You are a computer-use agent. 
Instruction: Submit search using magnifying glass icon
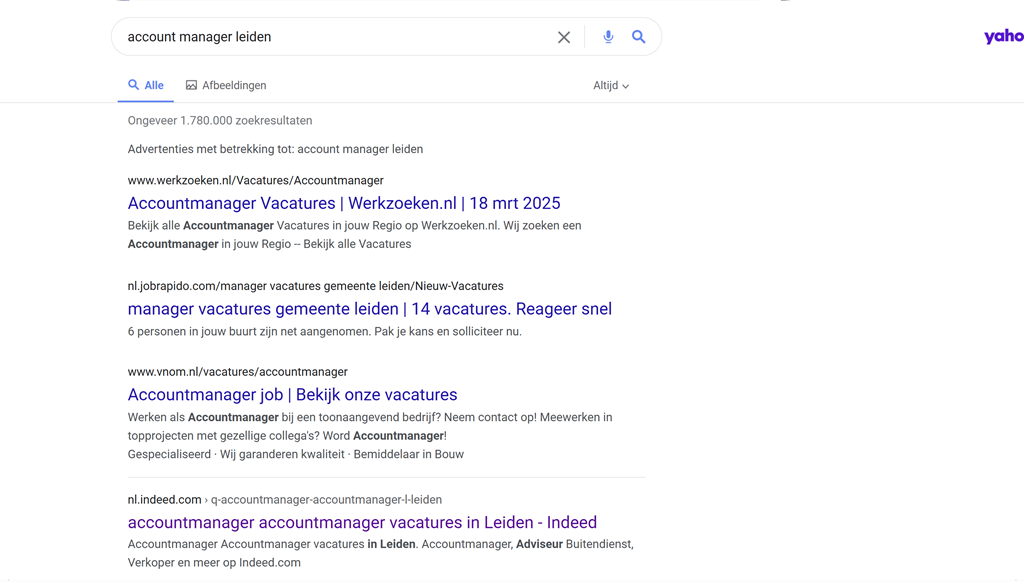639,37
